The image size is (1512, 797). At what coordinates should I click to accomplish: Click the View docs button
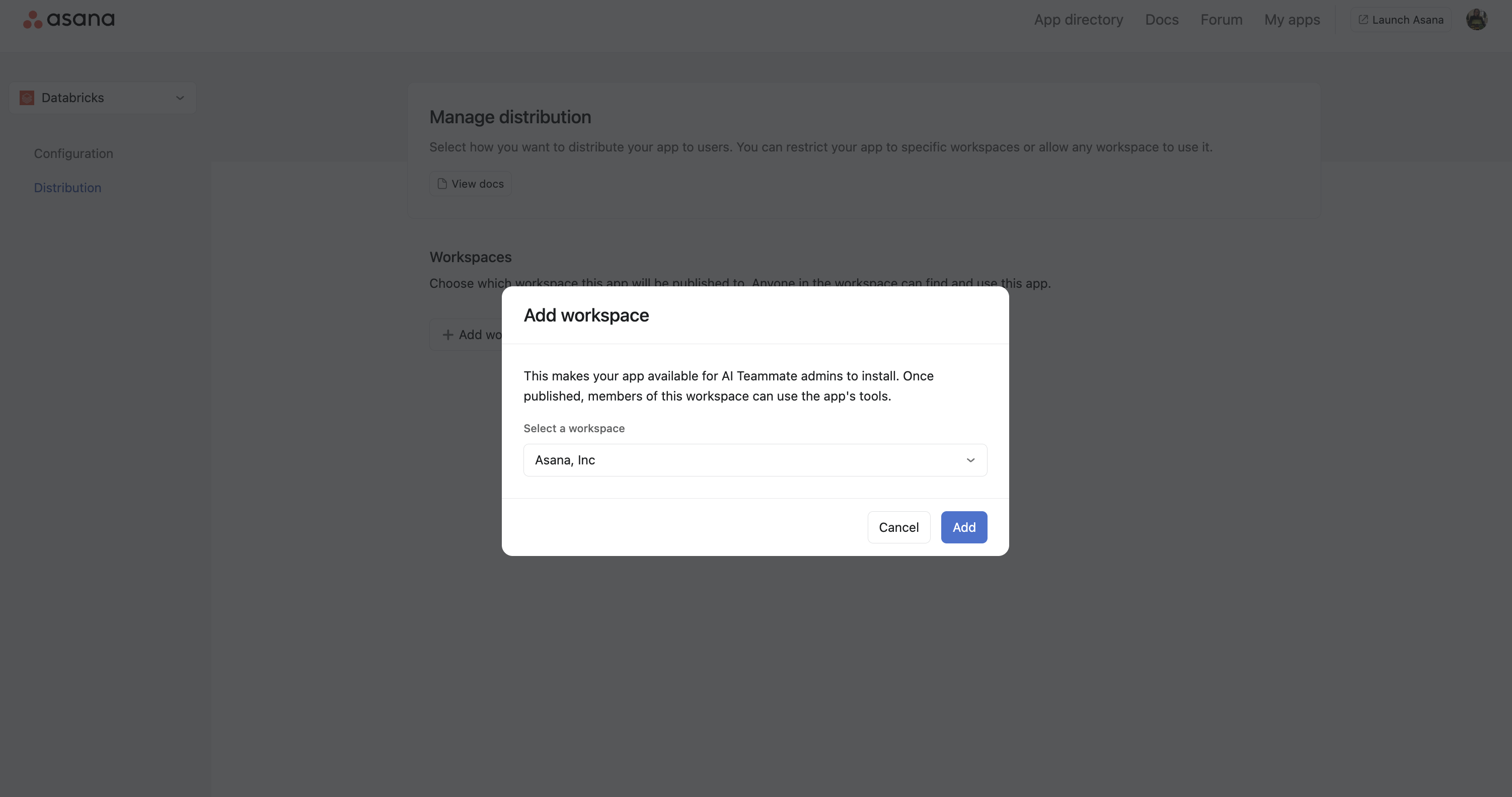[470, 184]
